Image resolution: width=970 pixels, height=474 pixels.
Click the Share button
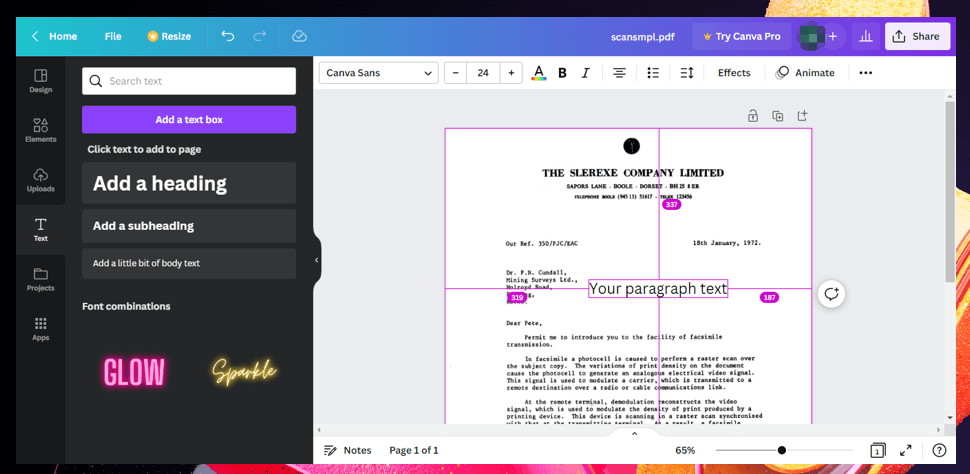pyautogui.click(x=917, y=37)
